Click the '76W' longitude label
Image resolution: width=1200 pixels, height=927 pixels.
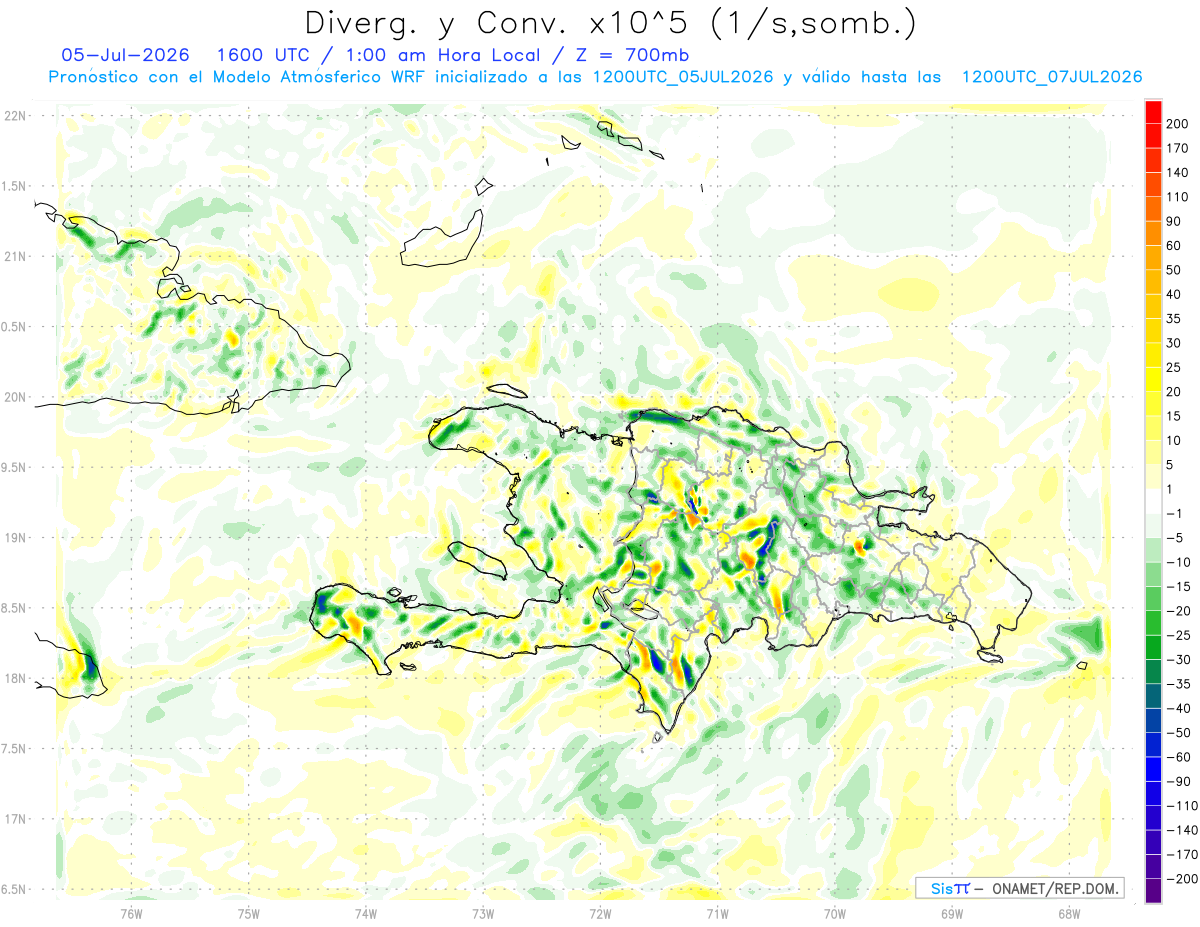(131, 912)
